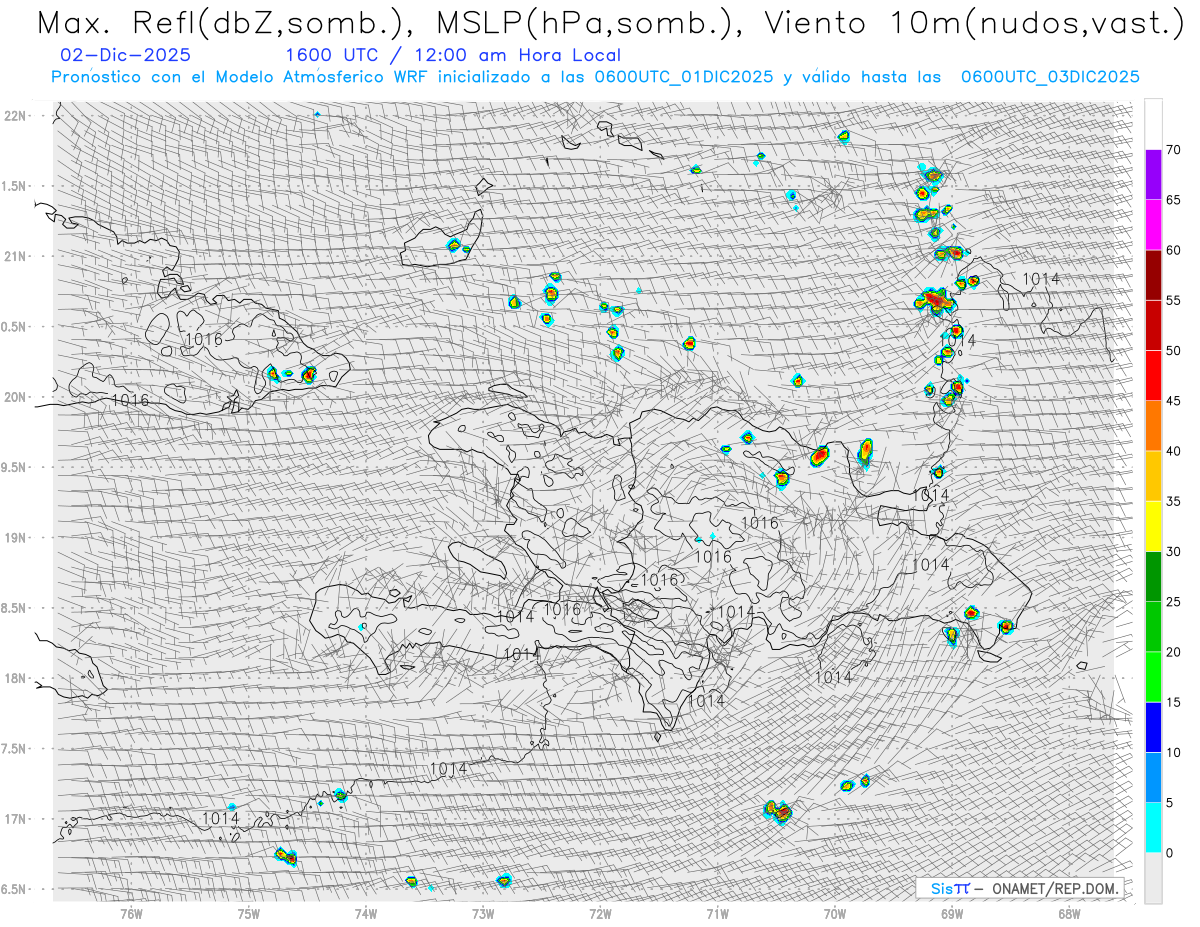Click the dark green segment between 25 and 30
The width and height of the screenshot is (1200, 927).
1153,576
